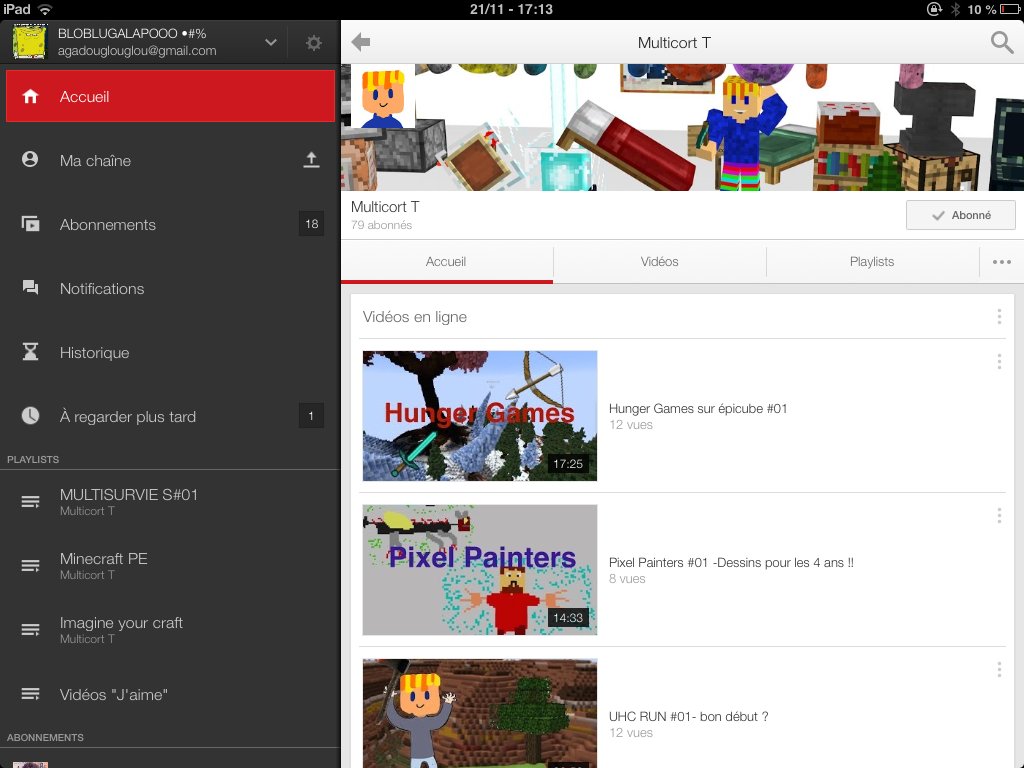Click the channel banner artwork
This screenshot has width=1024, height=768.
click(682, 127)
